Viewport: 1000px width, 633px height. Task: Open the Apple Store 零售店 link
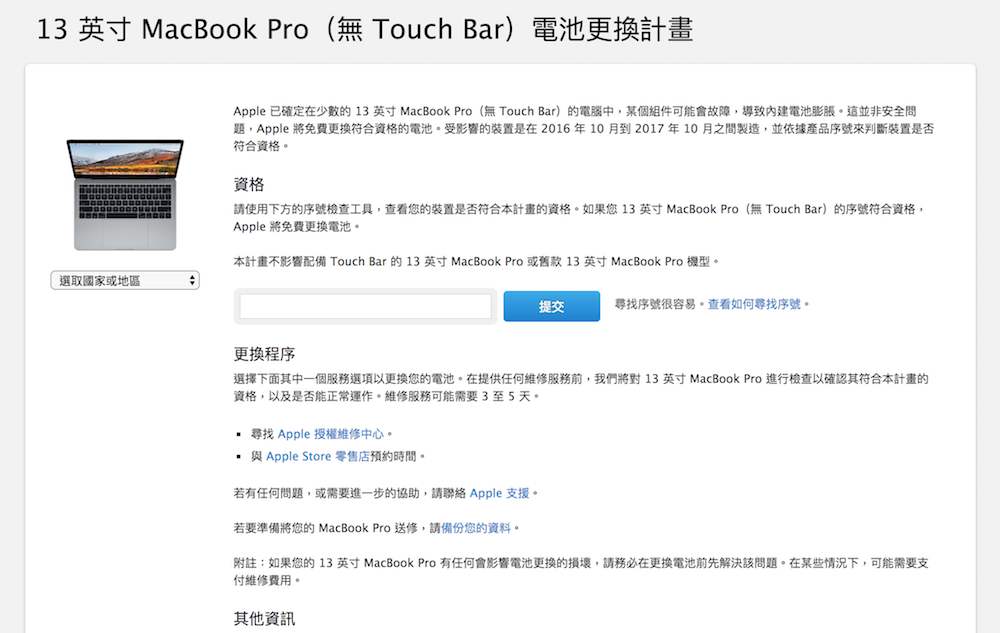click(x=318, y=456)
